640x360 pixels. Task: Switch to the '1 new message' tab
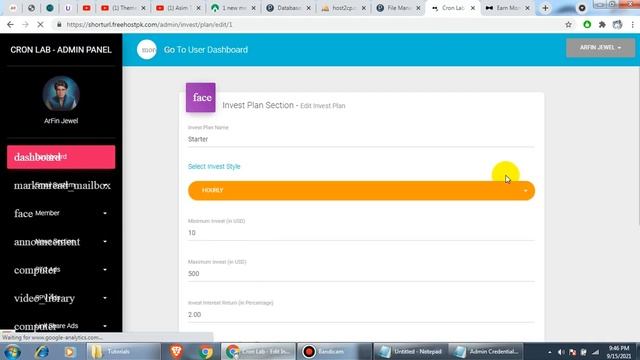[x=233, y=8]
